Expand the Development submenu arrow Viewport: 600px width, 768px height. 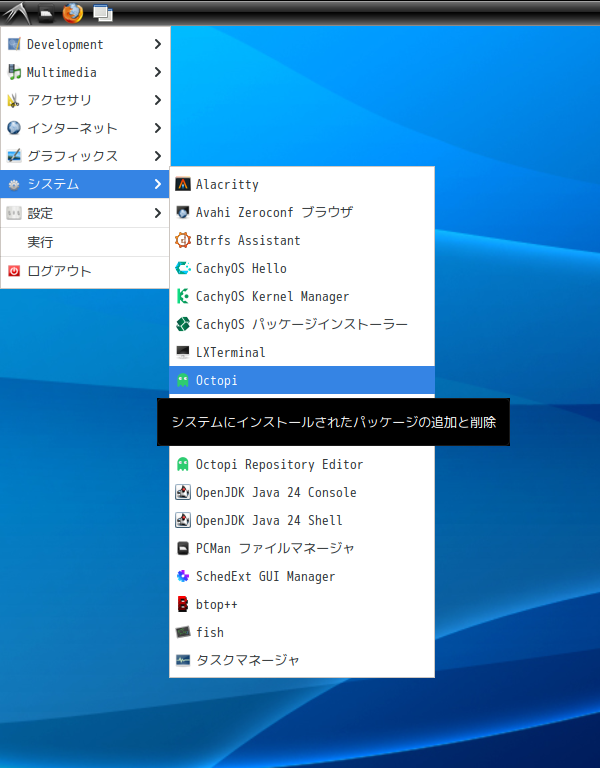(157, 44)
